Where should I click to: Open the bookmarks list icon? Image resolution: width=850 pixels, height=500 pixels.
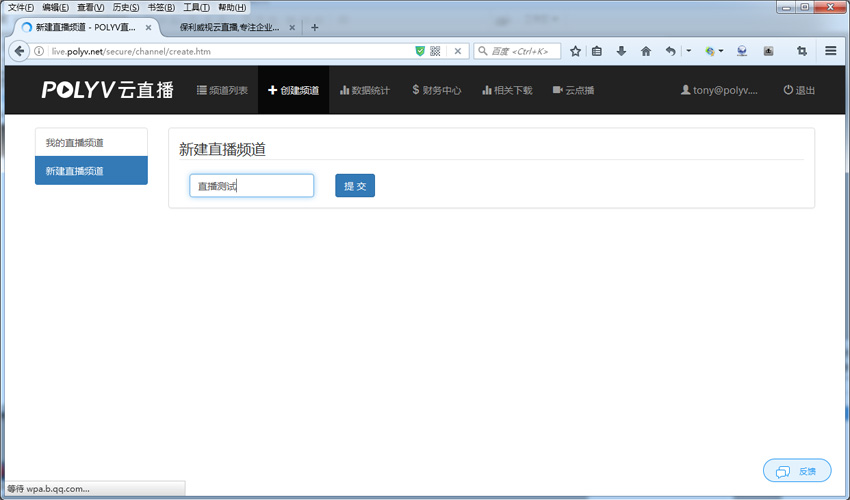click(x=597, y=51)
